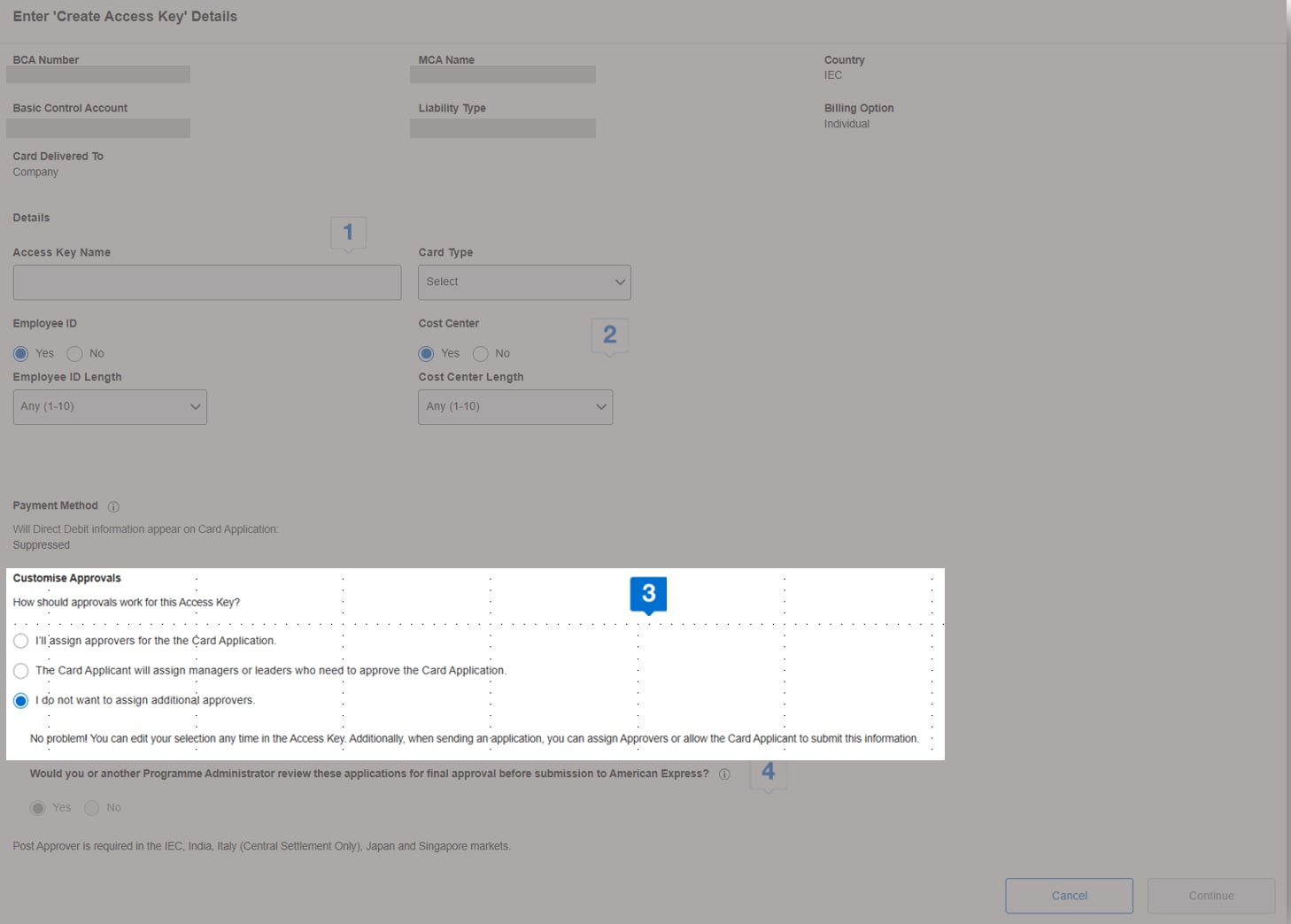Click the highlighted step 3 callout marker
The image size is (1291, 924).
pos(648,594)
